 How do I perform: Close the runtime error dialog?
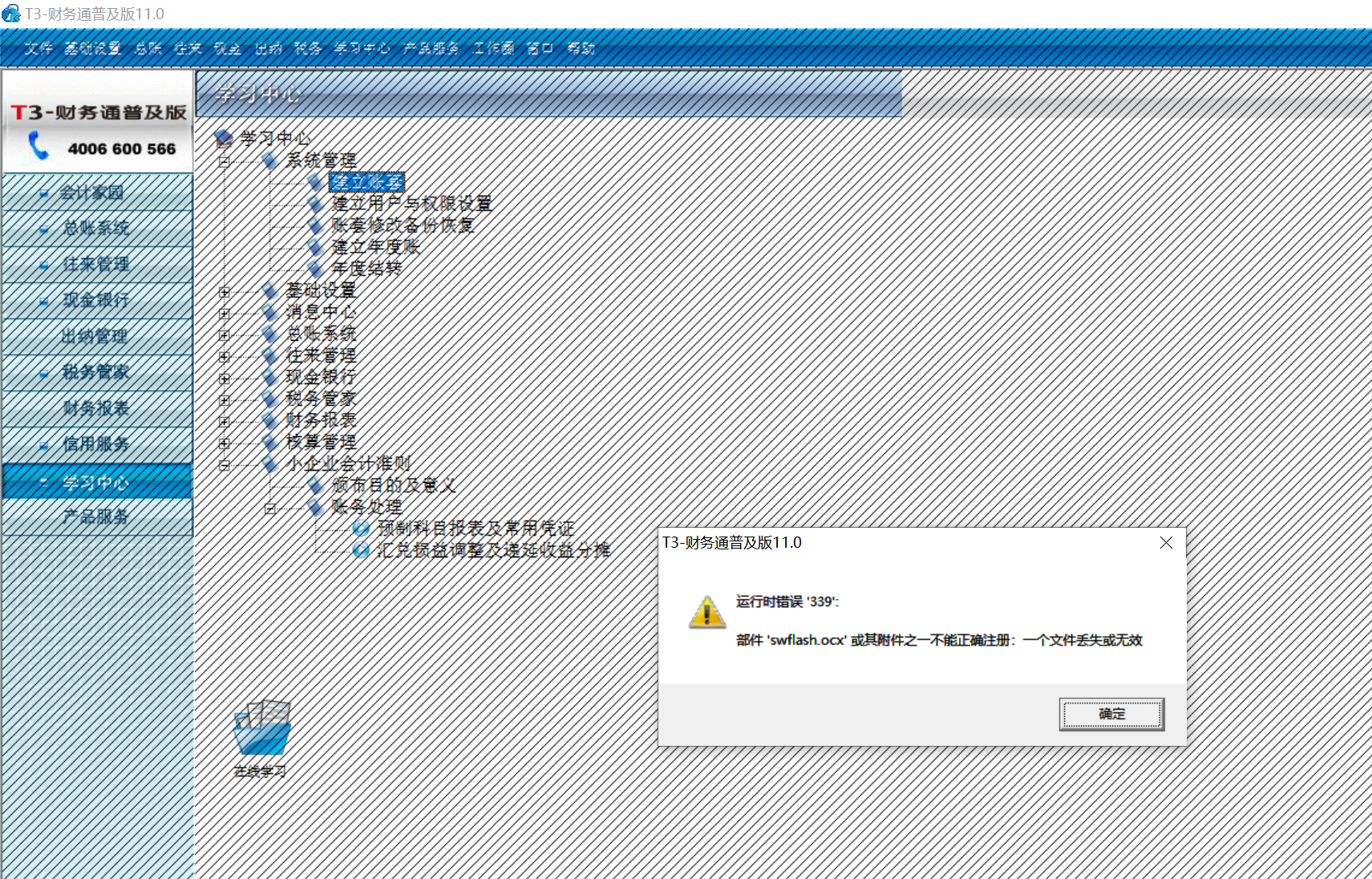point(1166,543)
